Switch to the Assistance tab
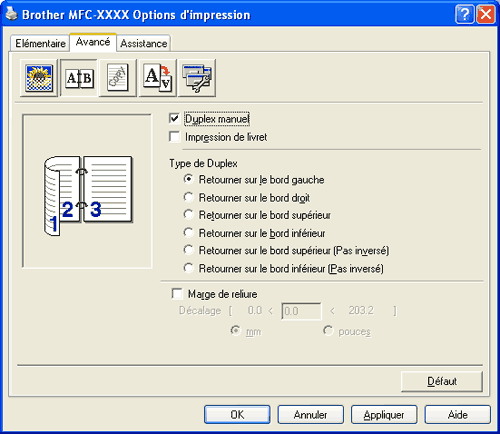 [144, 43]
